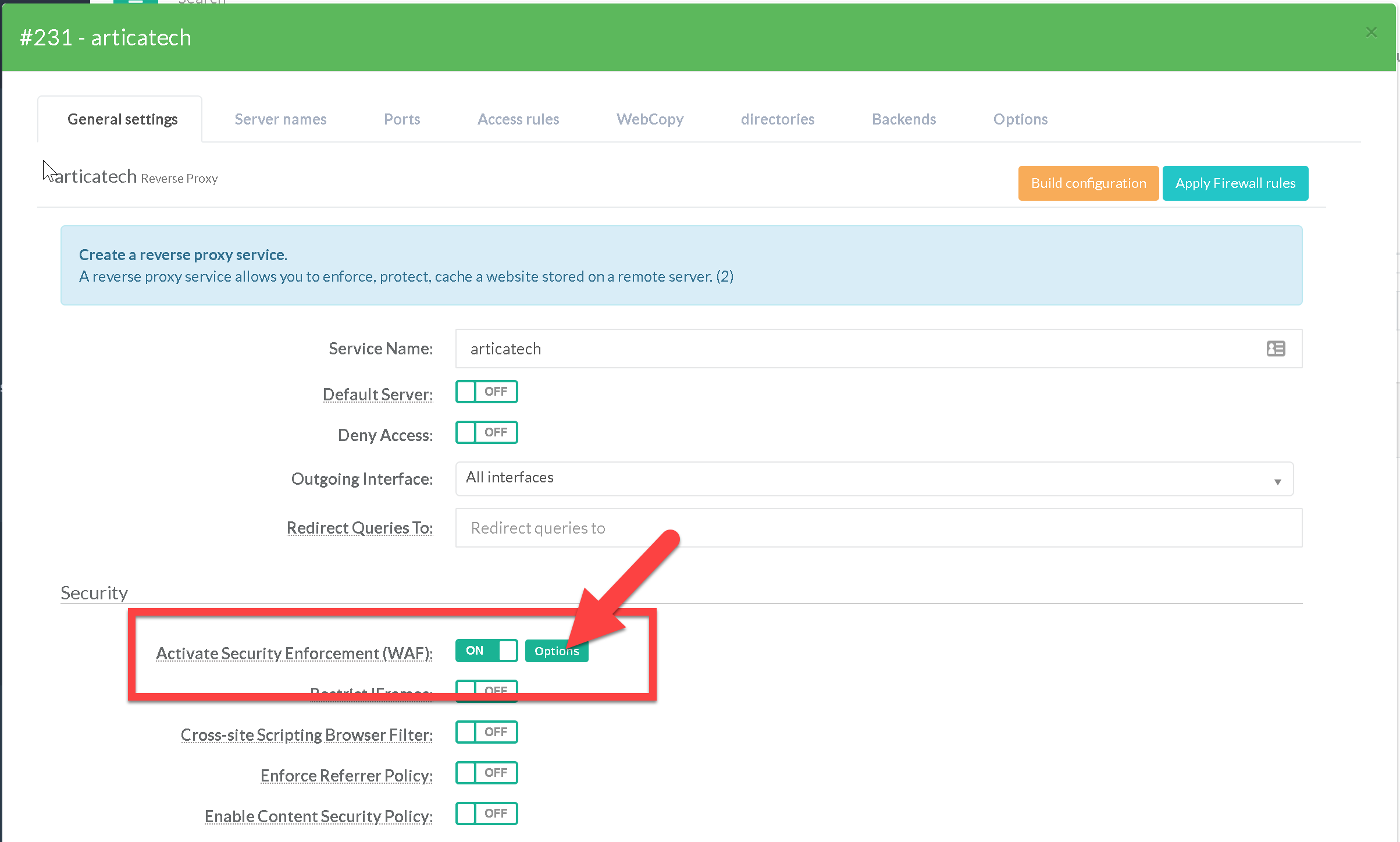
Task: Click the Apply Firewall rules button
Action: pyautogui.click(x=1235, y=183)
